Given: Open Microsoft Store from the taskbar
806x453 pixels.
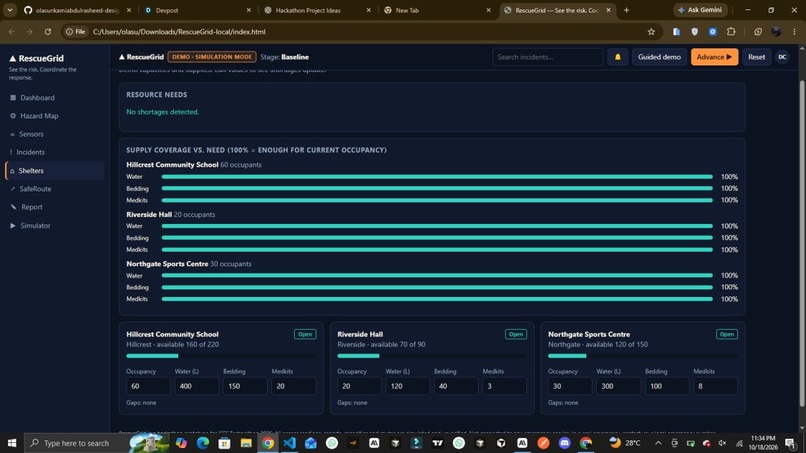Looking at the screenshot, I should point(224,443).
